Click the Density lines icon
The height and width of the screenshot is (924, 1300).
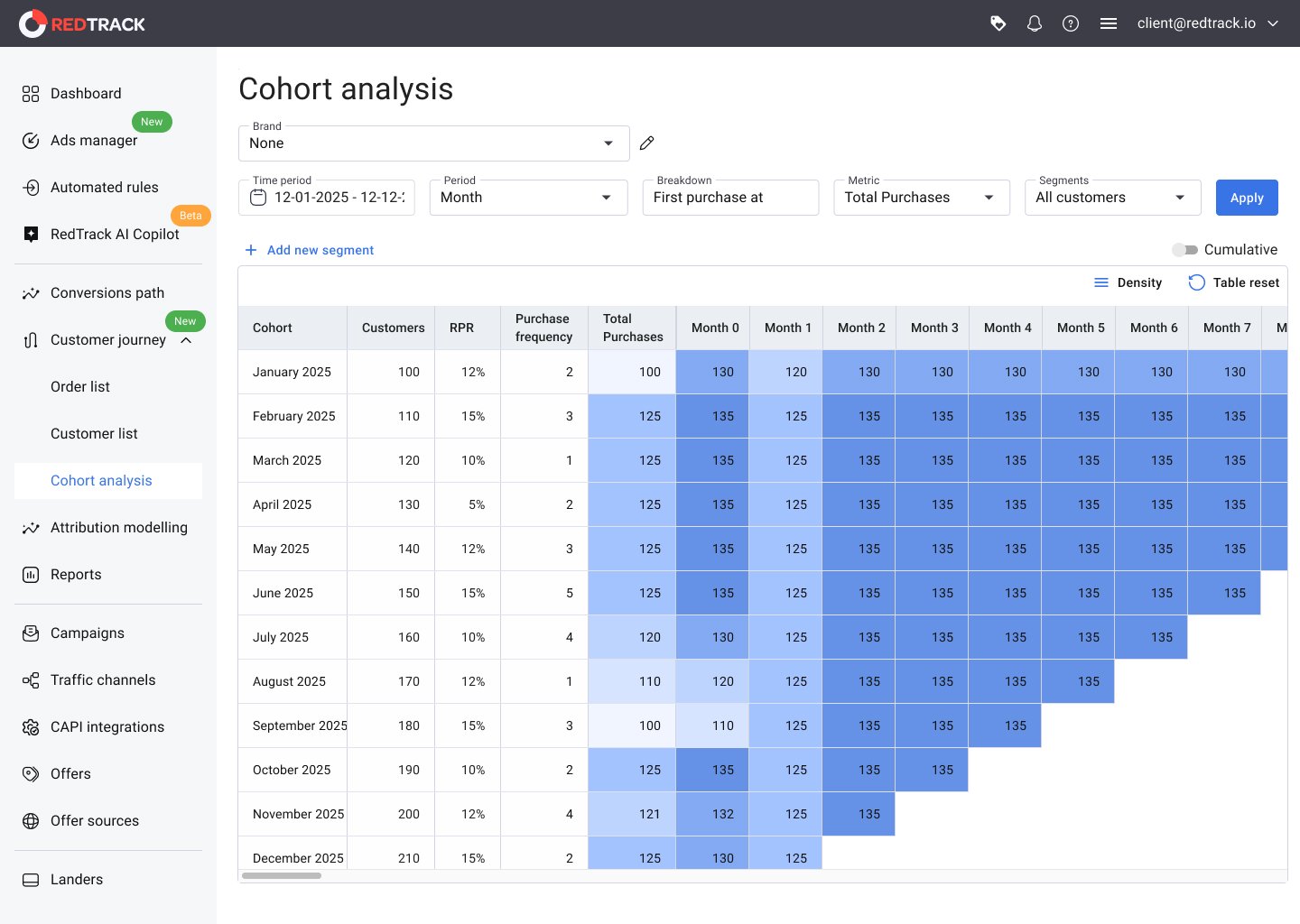(1101, 282)
